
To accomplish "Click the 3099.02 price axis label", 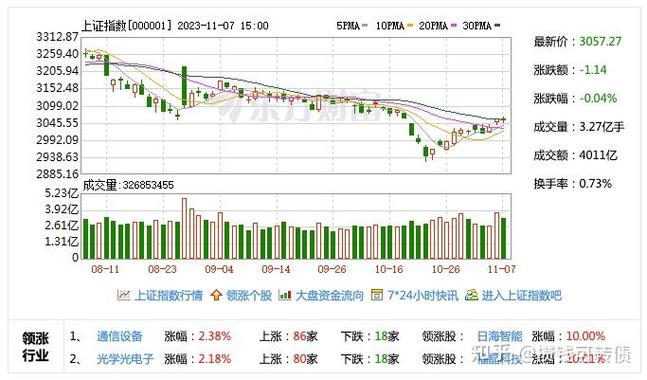I will (x=57, y=106).
